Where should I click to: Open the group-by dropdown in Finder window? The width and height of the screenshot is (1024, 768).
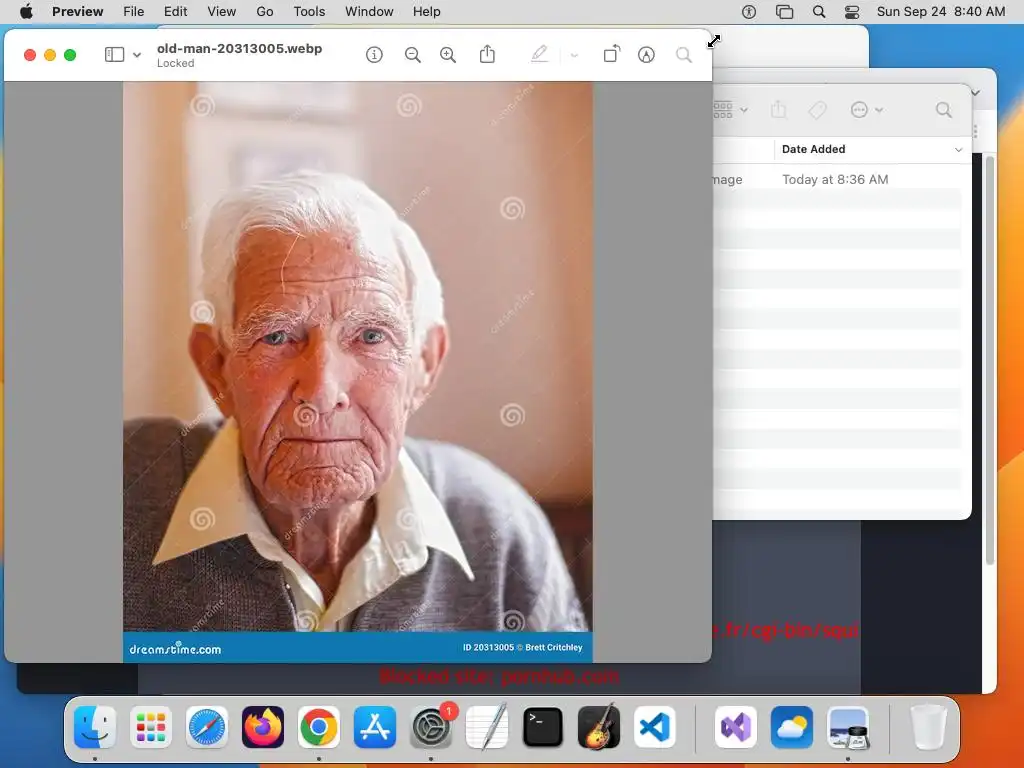point(730,110)
